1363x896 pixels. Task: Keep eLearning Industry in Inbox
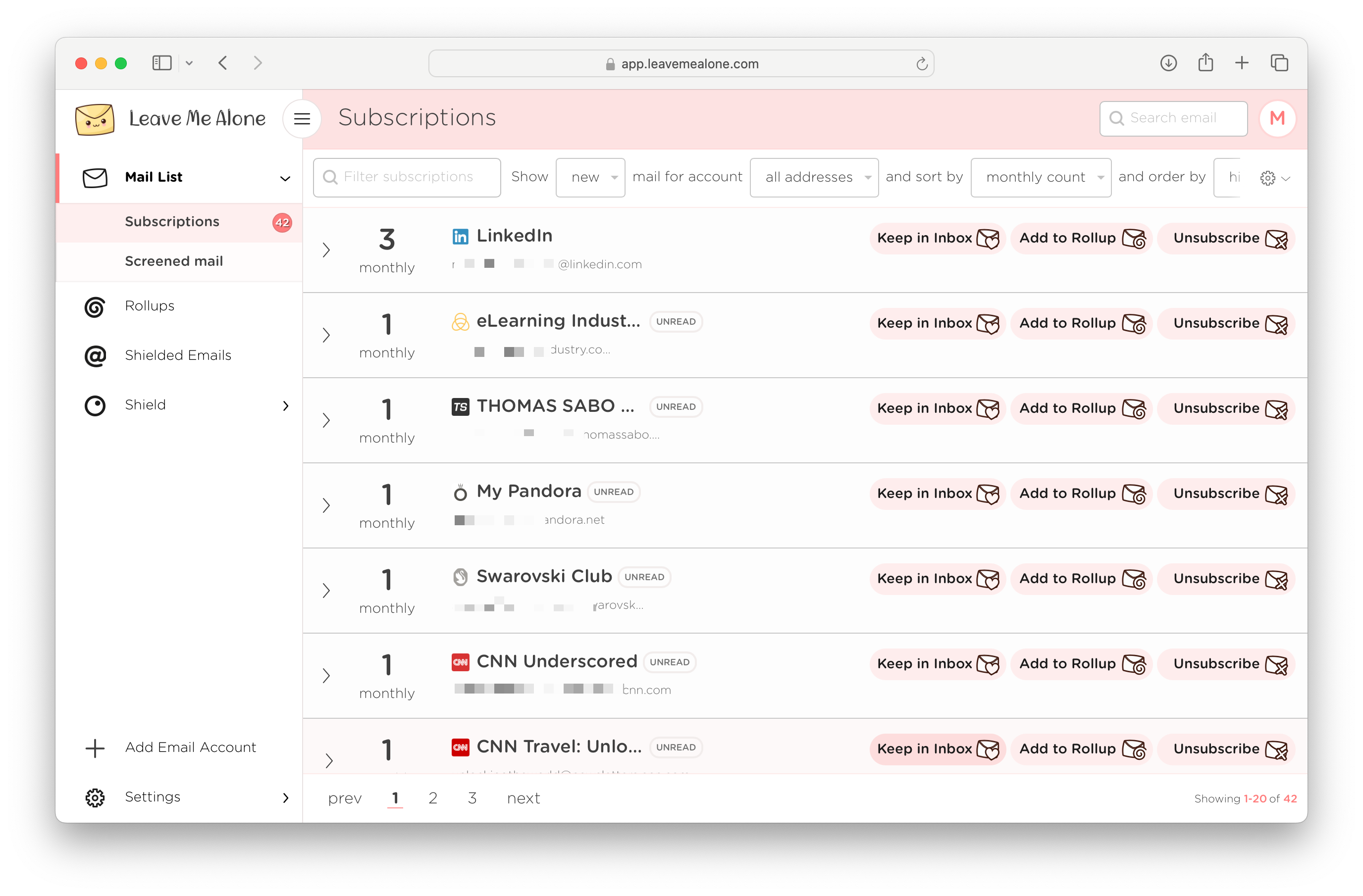coord(937,323)
